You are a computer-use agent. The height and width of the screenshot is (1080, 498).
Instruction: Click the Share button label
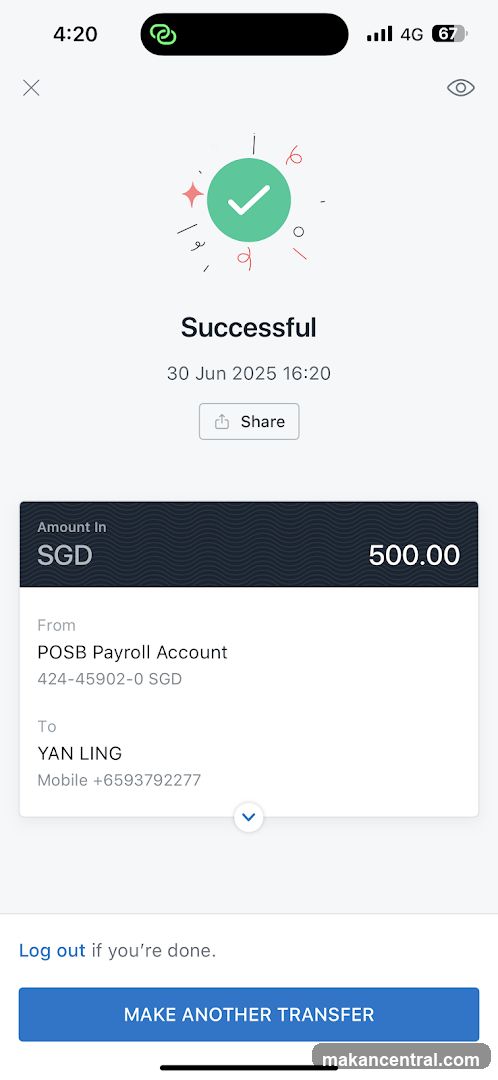262,422
